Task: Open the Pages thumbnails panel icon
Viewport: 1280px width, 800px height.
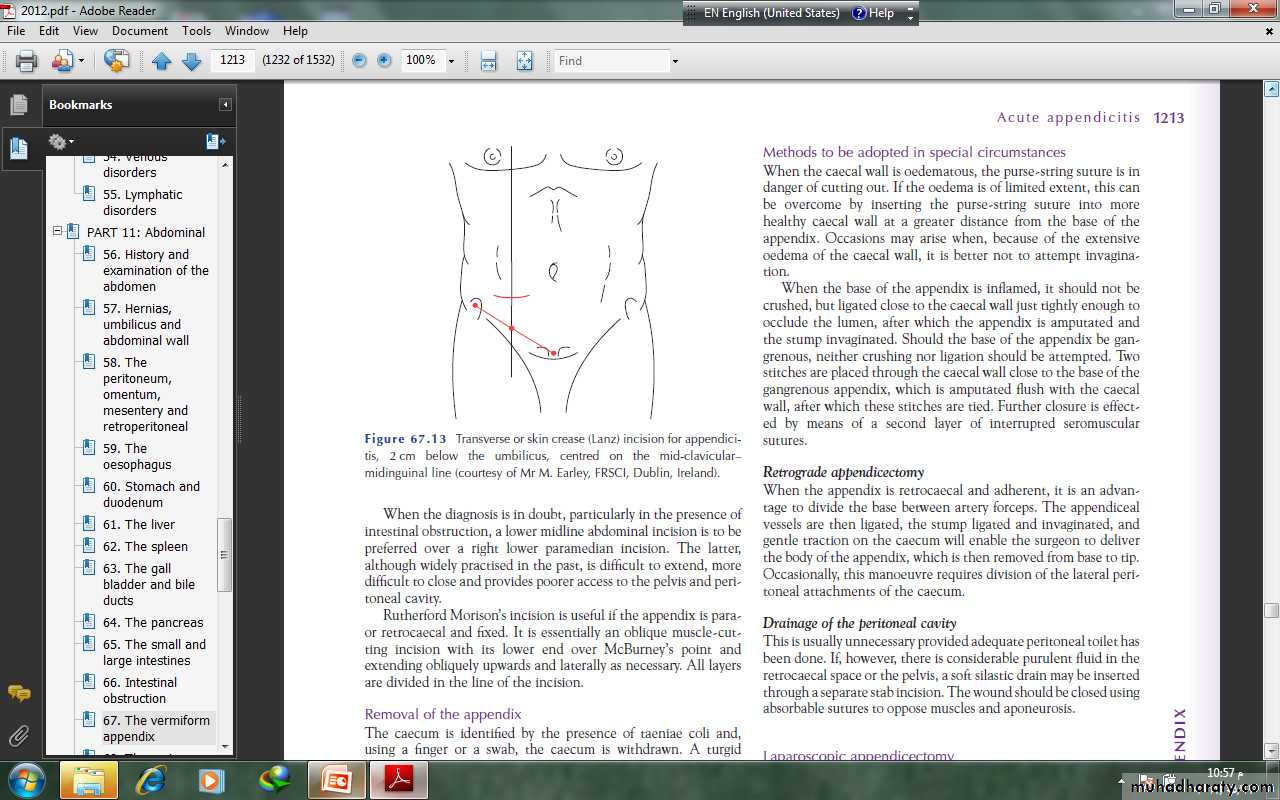Action: pos(18,104)
